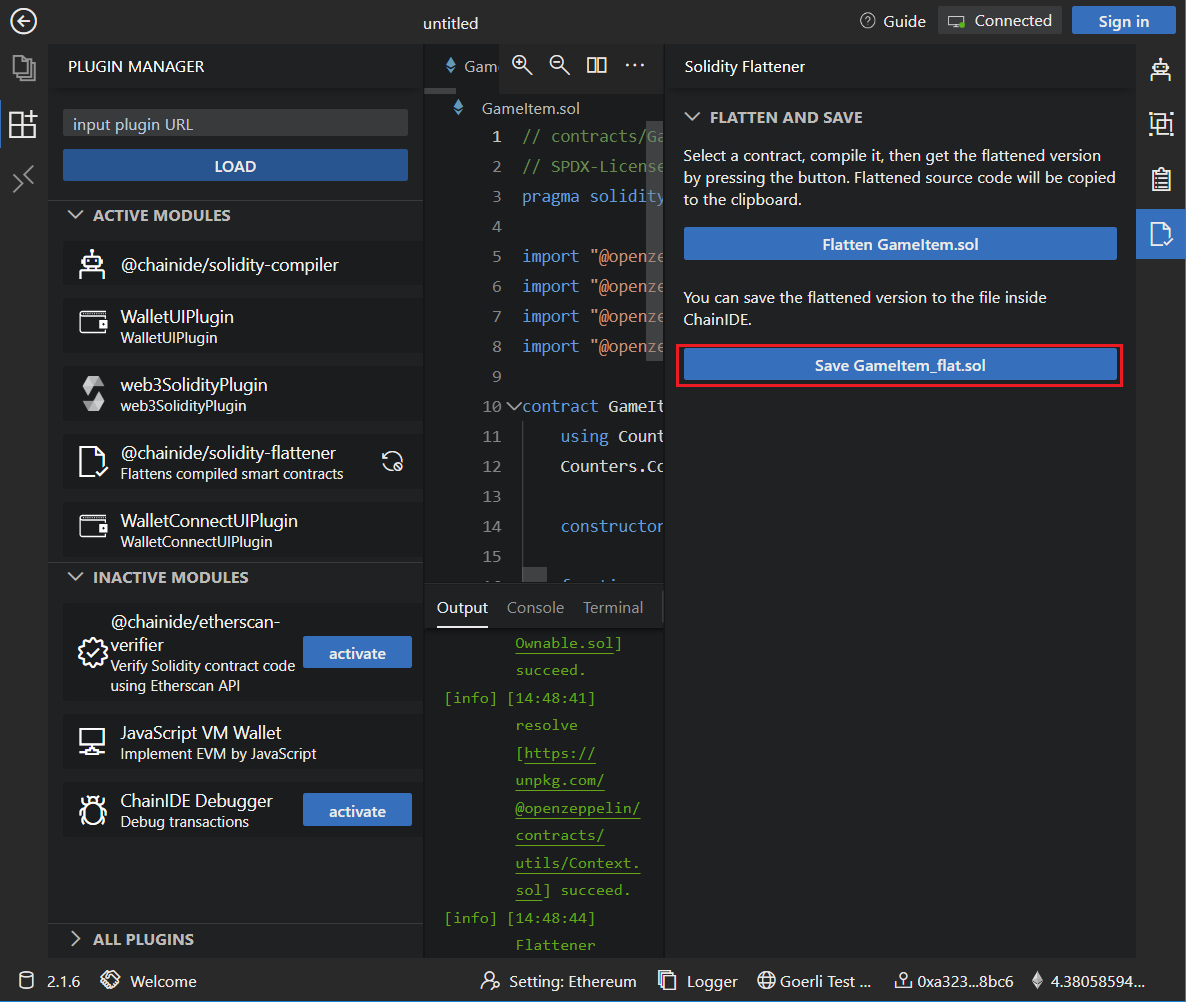Open the compiler robot icon in right sidebar
1186x1002 pixels.
[1160, 69]
